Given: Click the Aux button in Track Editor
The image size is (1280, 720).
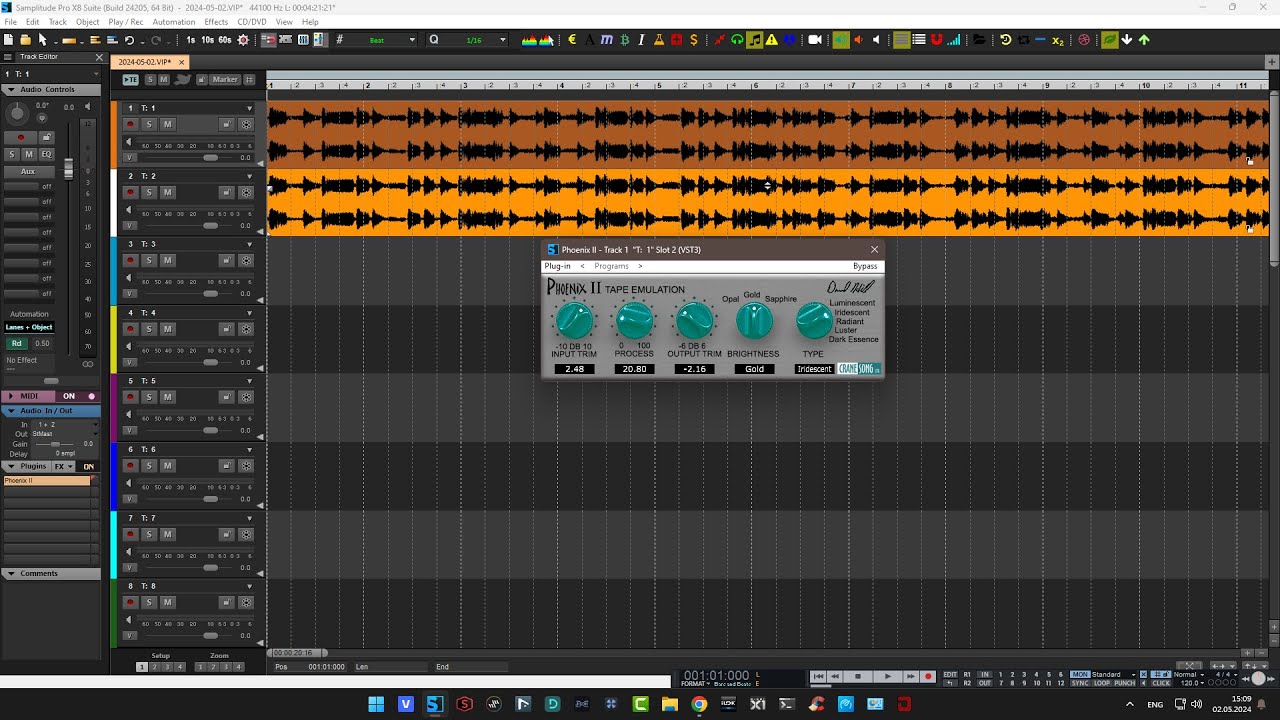Looking at the screenshot, I should 28,171.
